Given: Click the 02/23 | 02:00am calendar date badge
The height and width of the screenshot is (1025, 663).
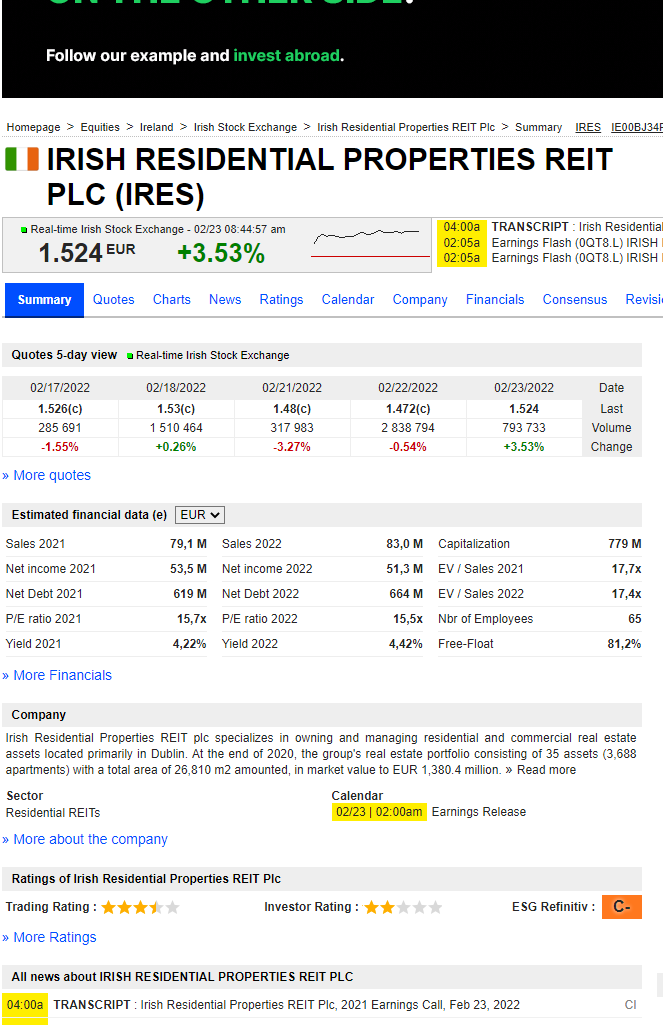Looking at the screenshot, I should [x=379, y=812].
